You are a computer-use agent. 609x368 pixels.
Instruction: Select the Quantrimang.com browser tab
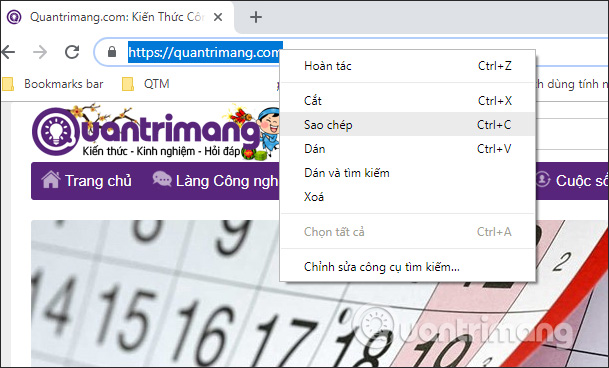point(117,17)
